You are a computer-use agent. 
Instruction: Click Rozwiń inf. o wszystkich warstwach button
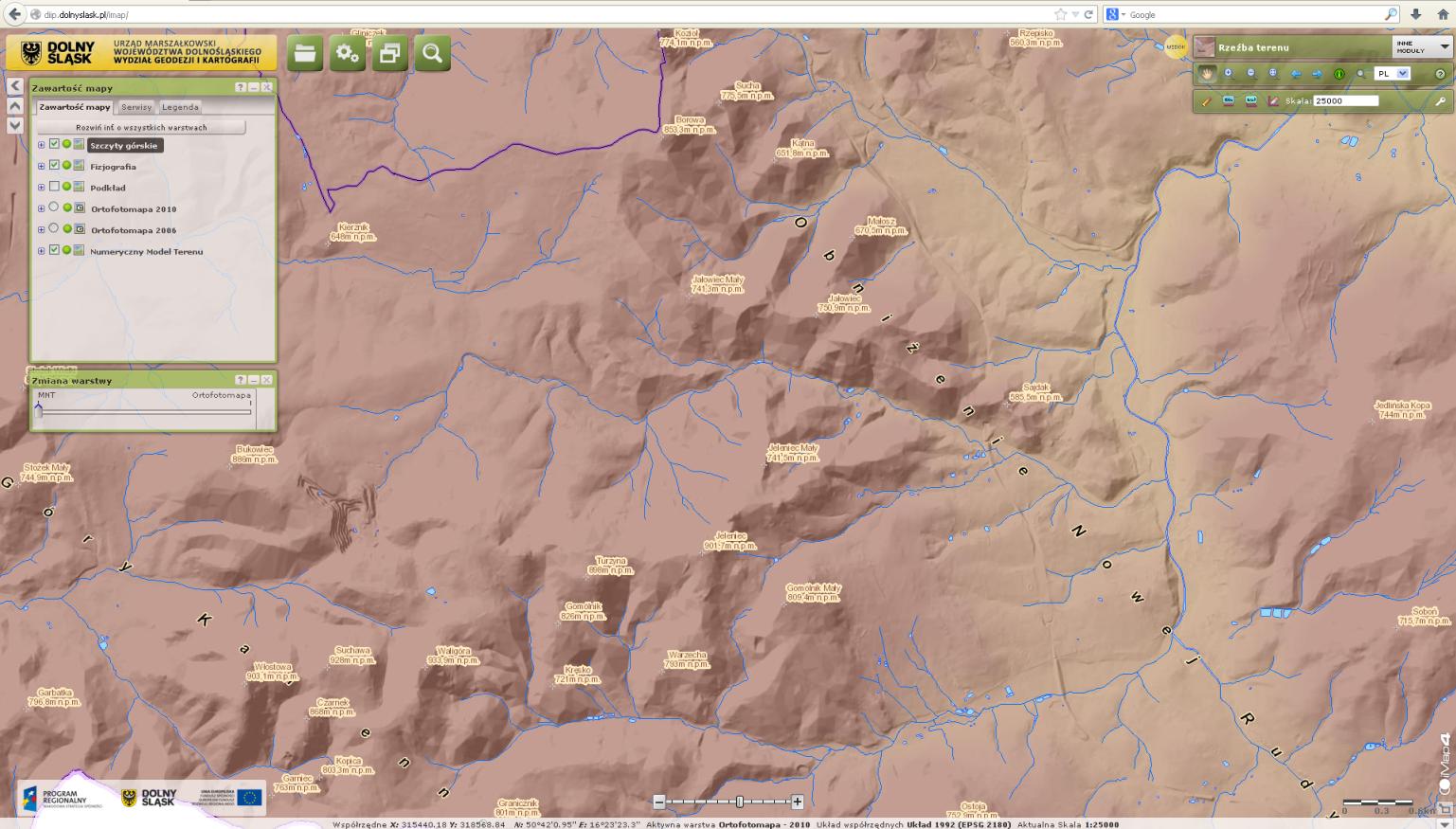[x=142, y=127]
